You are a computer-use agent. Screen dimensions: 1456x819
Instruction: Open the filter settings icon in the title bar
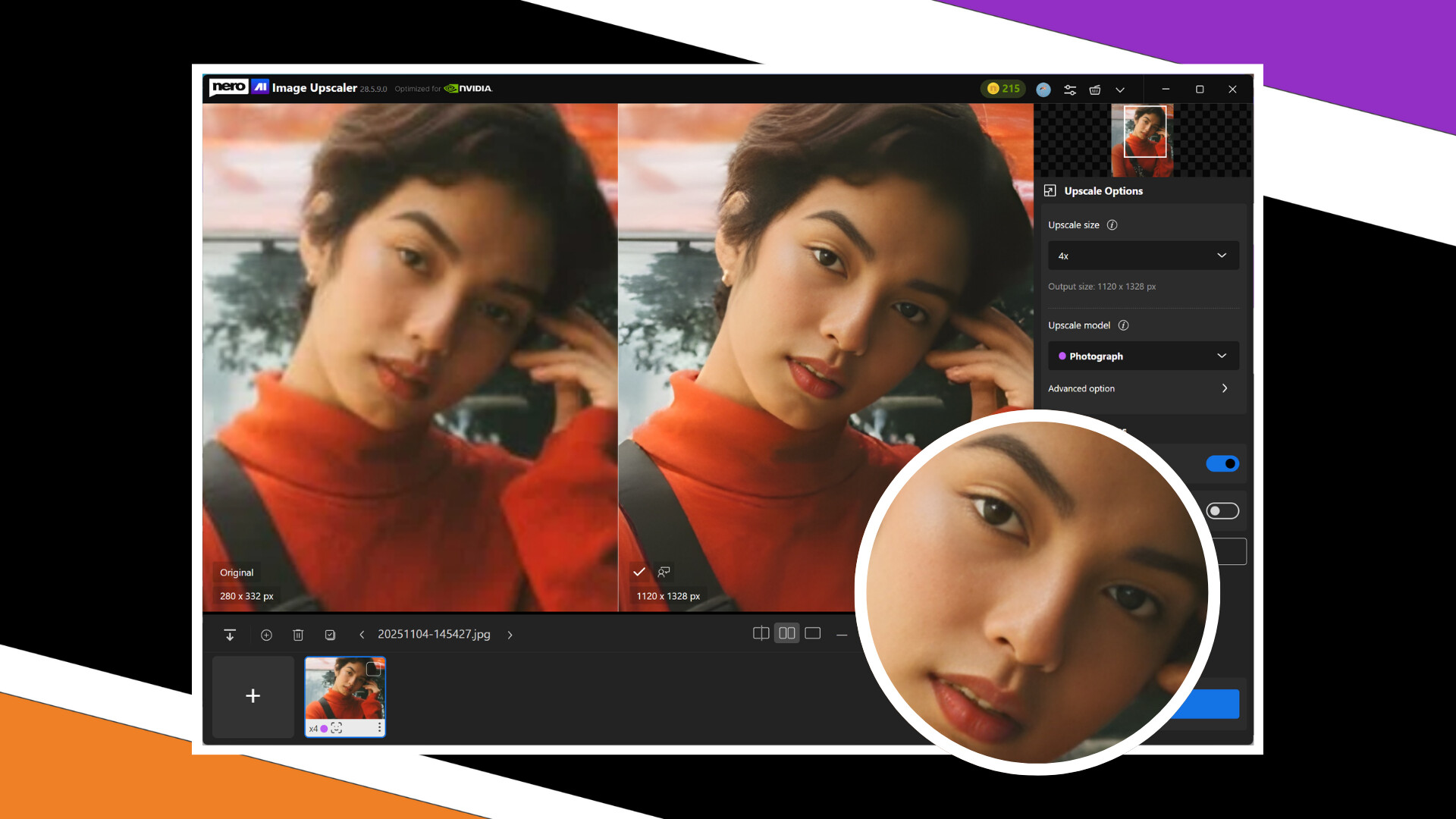click(x=1070, y=89)
